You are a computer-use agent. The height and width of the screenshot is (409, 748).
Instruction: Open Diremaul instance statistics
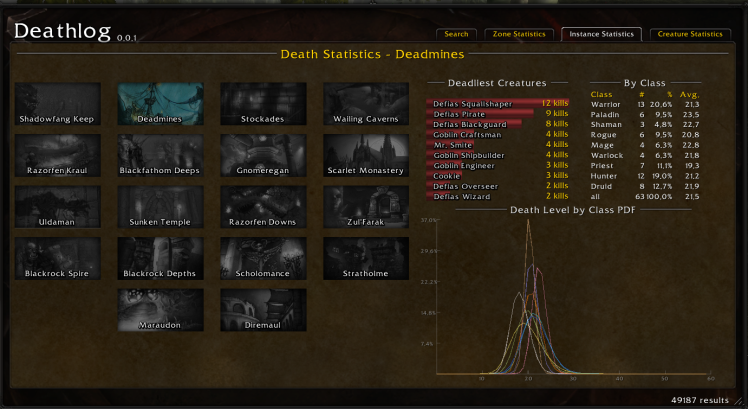[x=263, y=310]
